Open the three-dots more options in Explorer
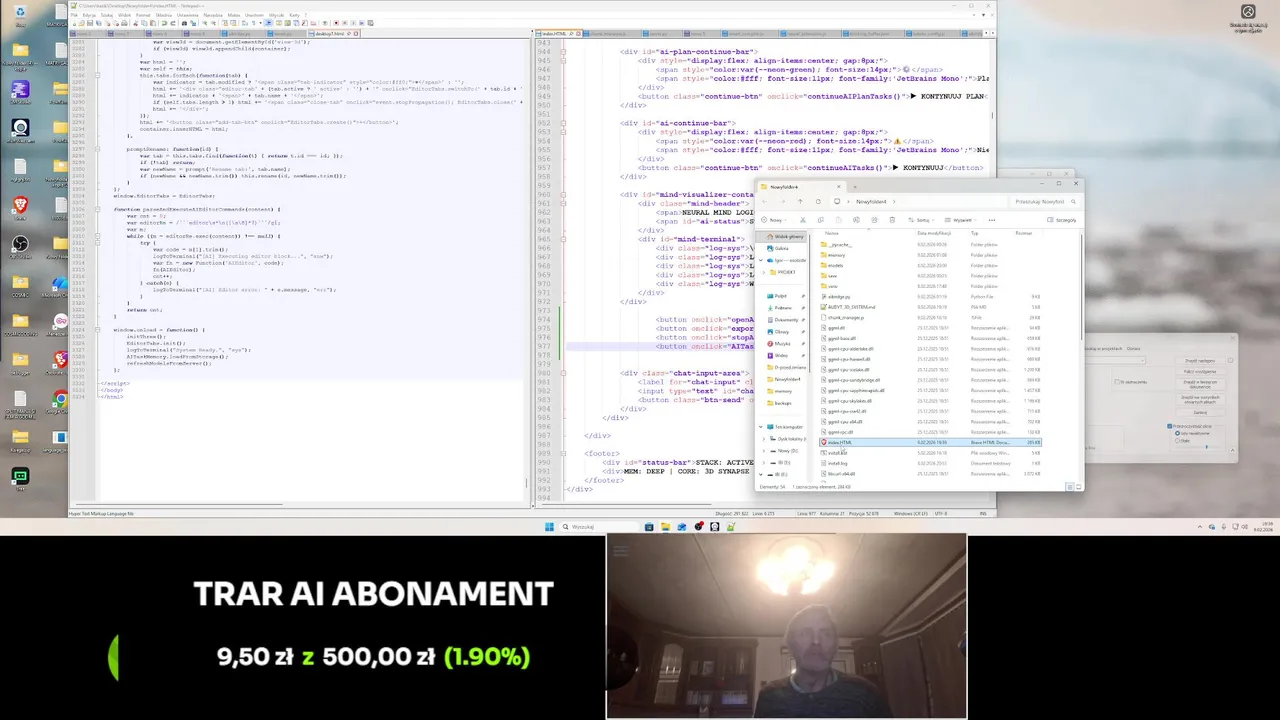Image resolution: width=1280 pixels, height=720 pixels. pos(992,220)
